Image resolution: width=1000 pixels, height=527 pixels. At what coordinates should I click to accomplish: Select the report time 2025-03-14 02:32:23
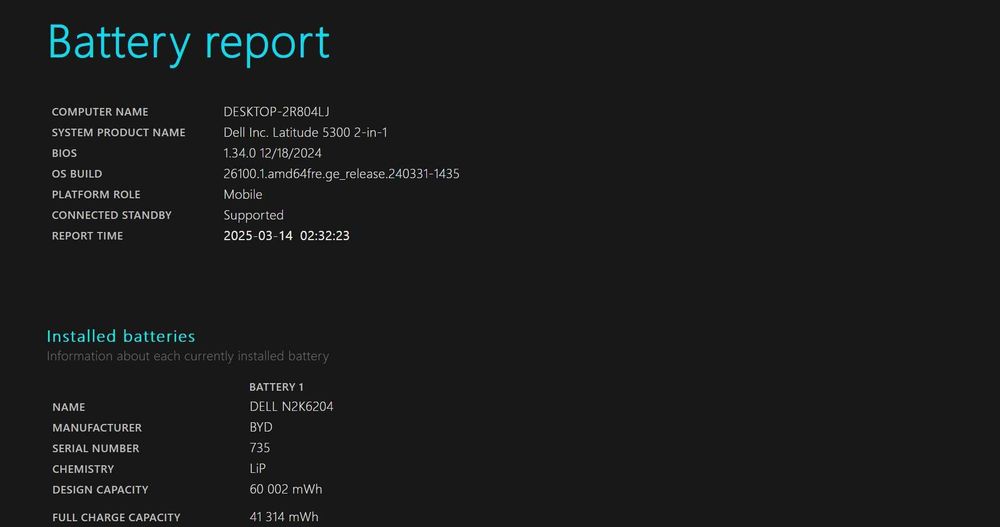286,236
